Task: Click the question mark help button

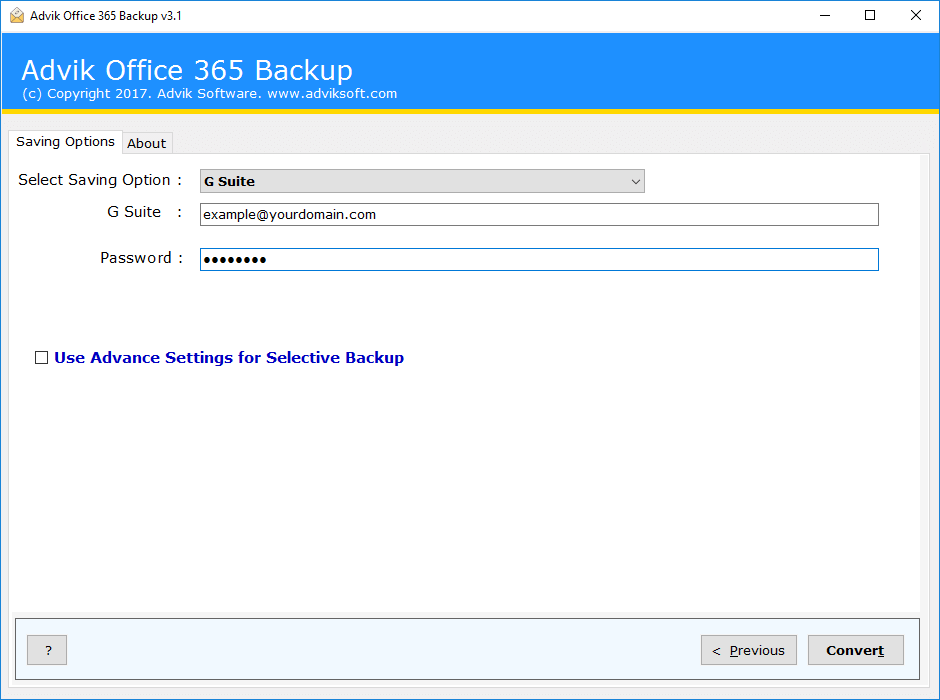Action: click(x=47, y=650)
